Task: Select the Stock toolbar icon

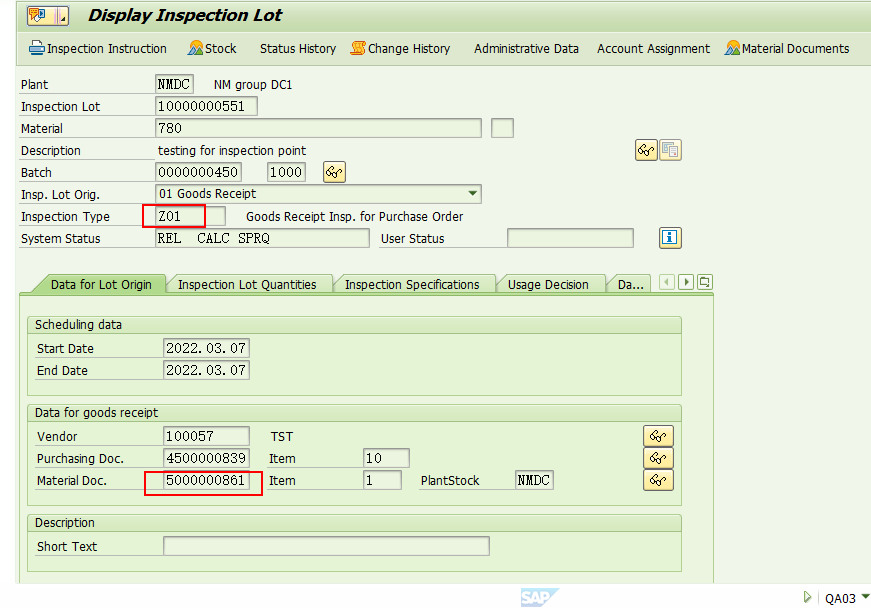Action: coord(211,48)
